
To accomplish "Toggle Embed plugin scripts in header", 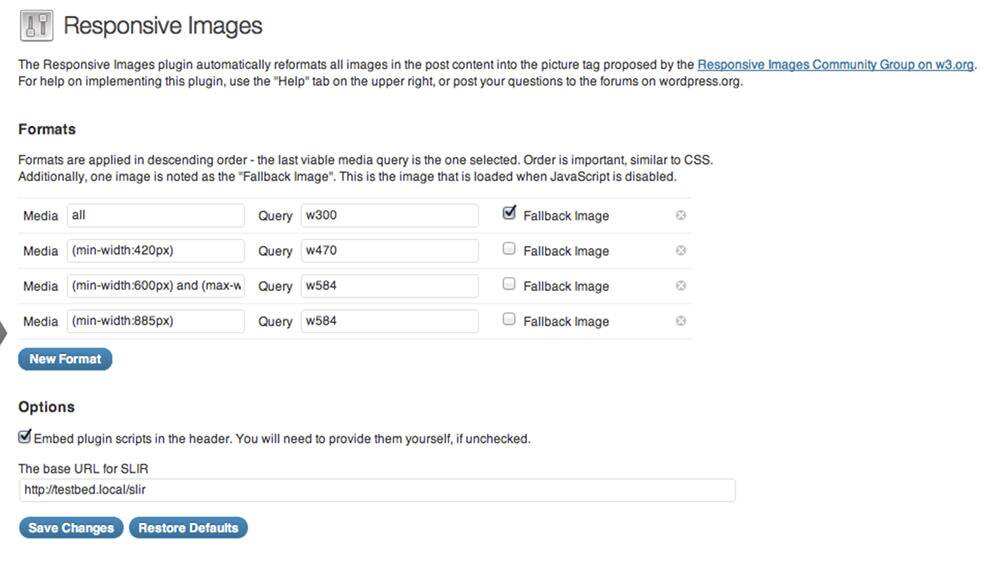I will click(25, 437).
